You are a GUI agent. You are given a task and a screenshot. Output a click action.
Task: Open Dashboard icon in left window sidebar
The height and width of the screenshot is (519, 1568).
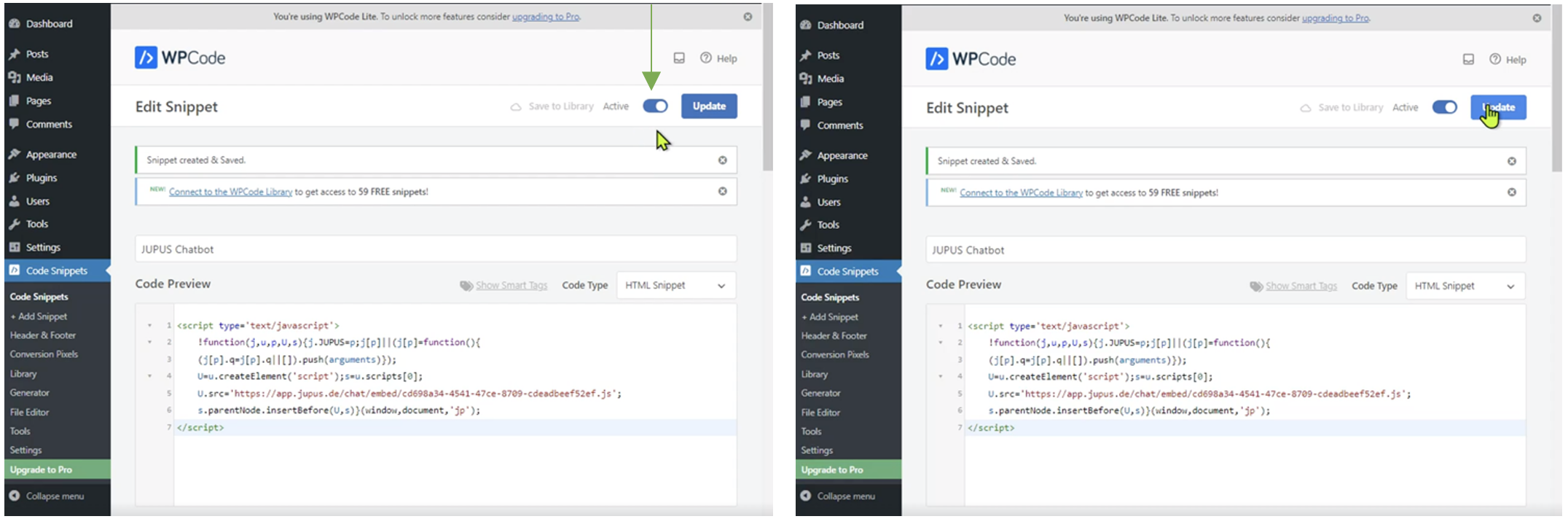point(14,23)
